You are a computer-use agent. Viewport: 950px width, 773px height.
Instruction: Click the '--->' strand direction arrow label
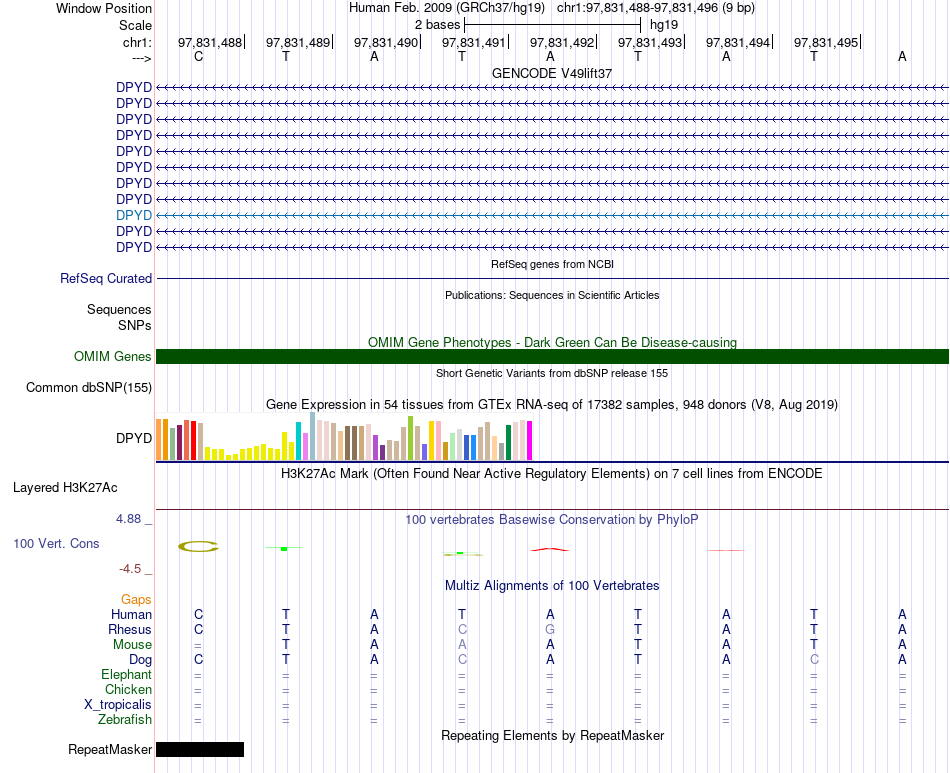coord(142,58)
